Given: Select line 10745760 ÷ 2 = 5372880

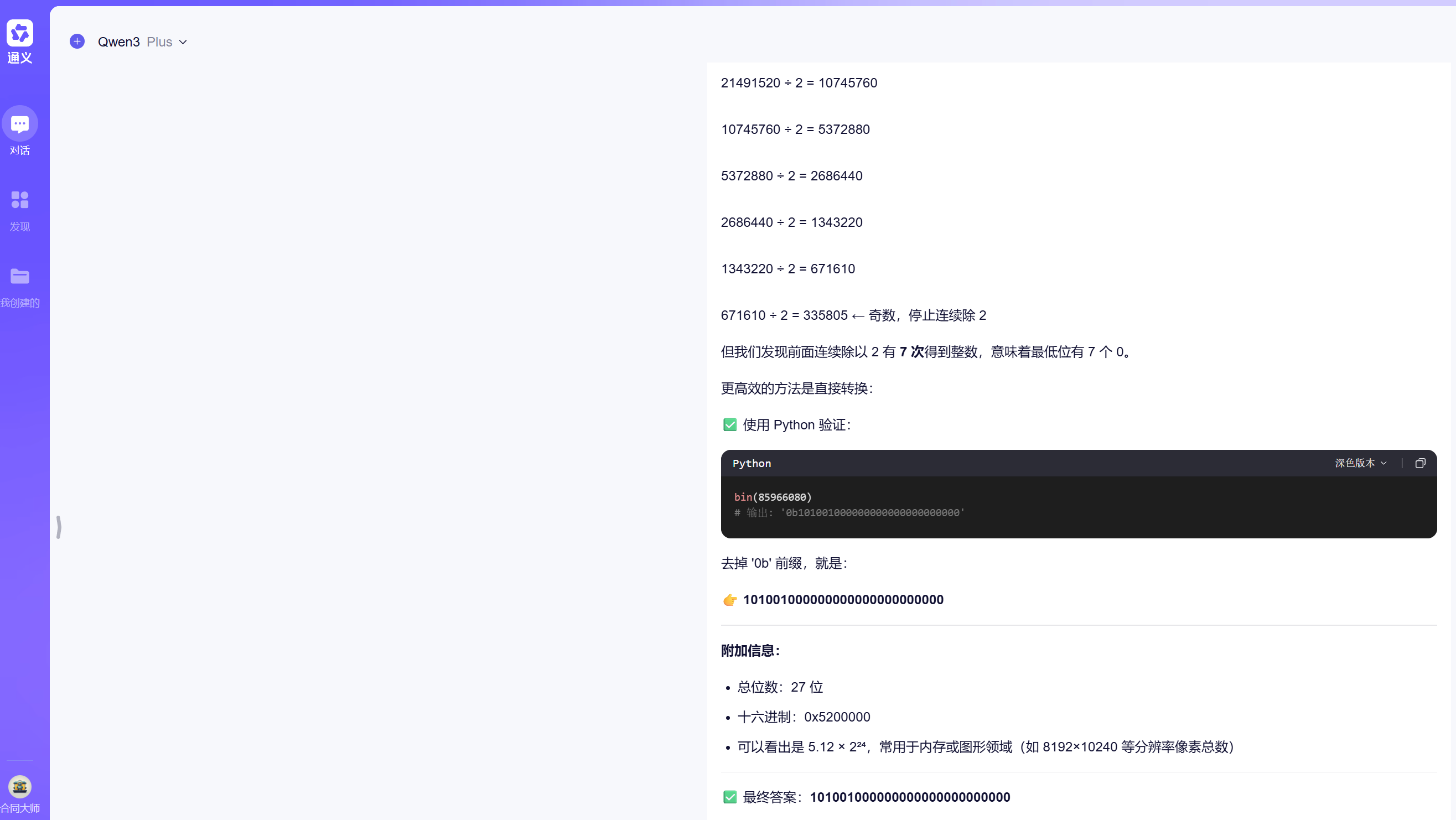Looking at the screenshot, I should click(795, 129).
